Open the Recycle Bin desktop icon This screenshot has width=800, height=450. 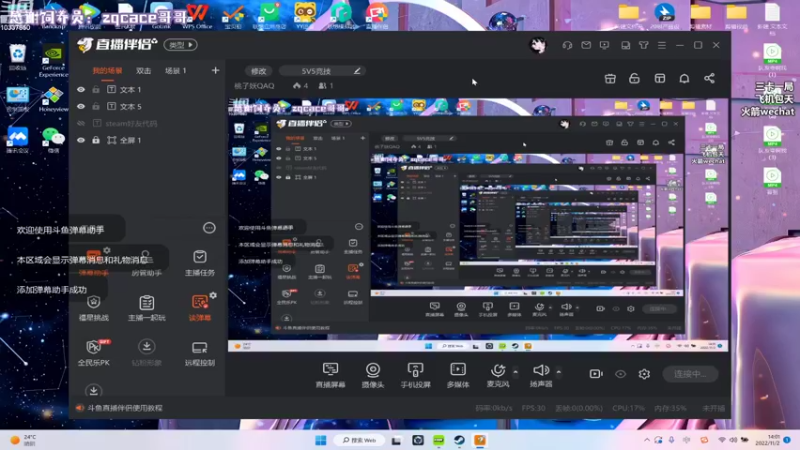(17, 57)
